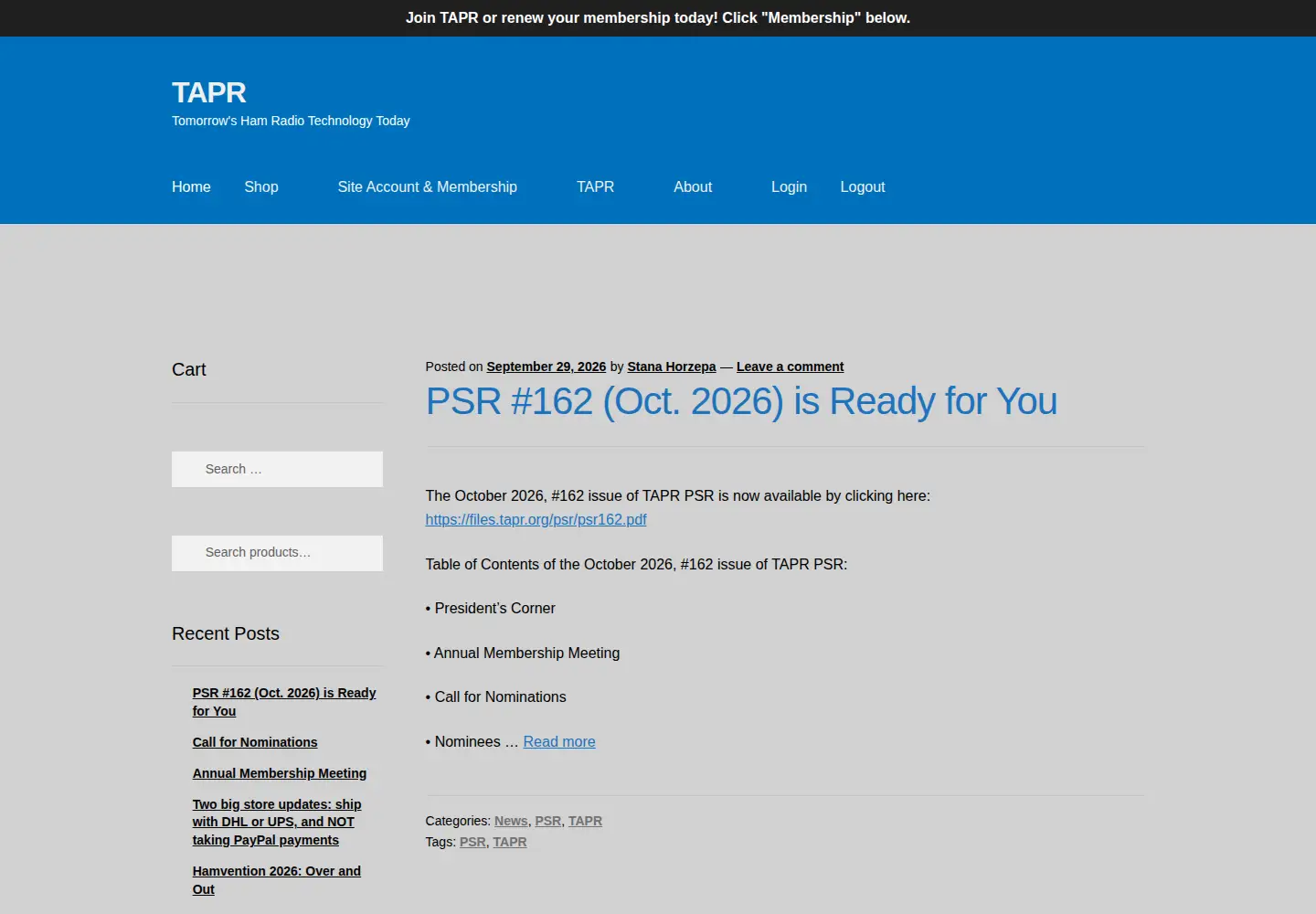Click the '• Call for Nominations' bullet text

click(x=495, y=696)
